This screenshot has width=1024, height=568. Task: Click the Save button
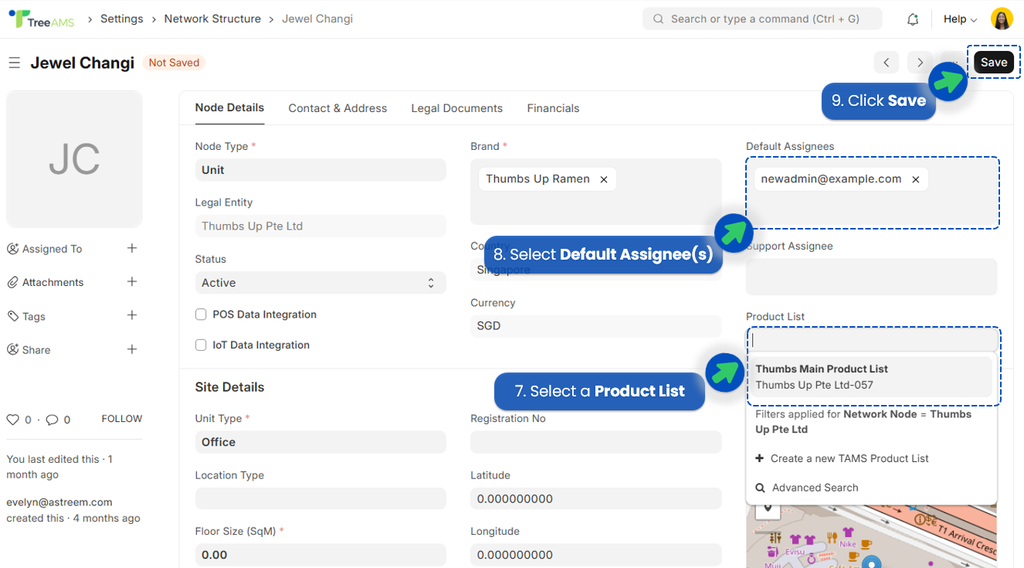point(993,62)
